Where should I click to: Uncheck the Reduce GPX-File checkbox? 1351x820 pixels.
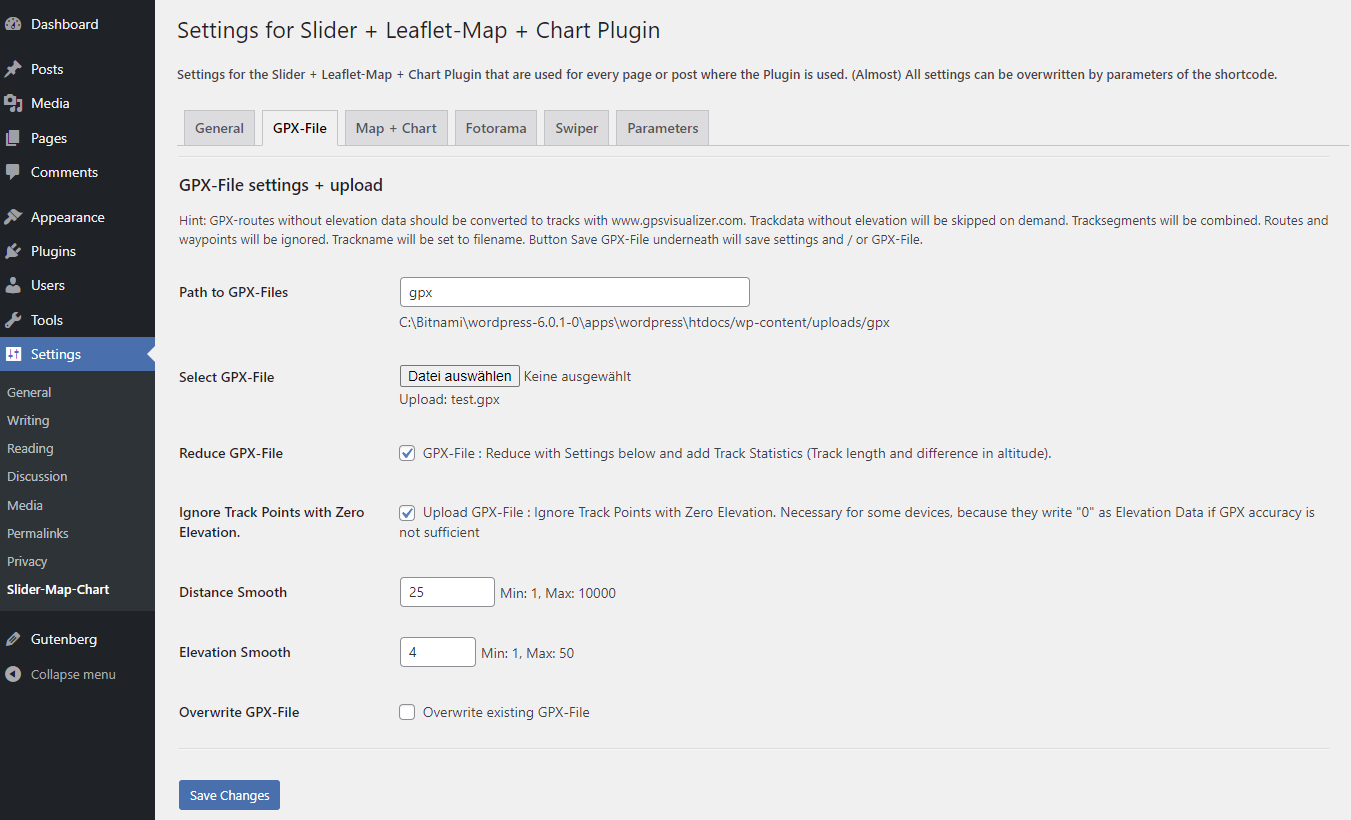pos(407,453)
